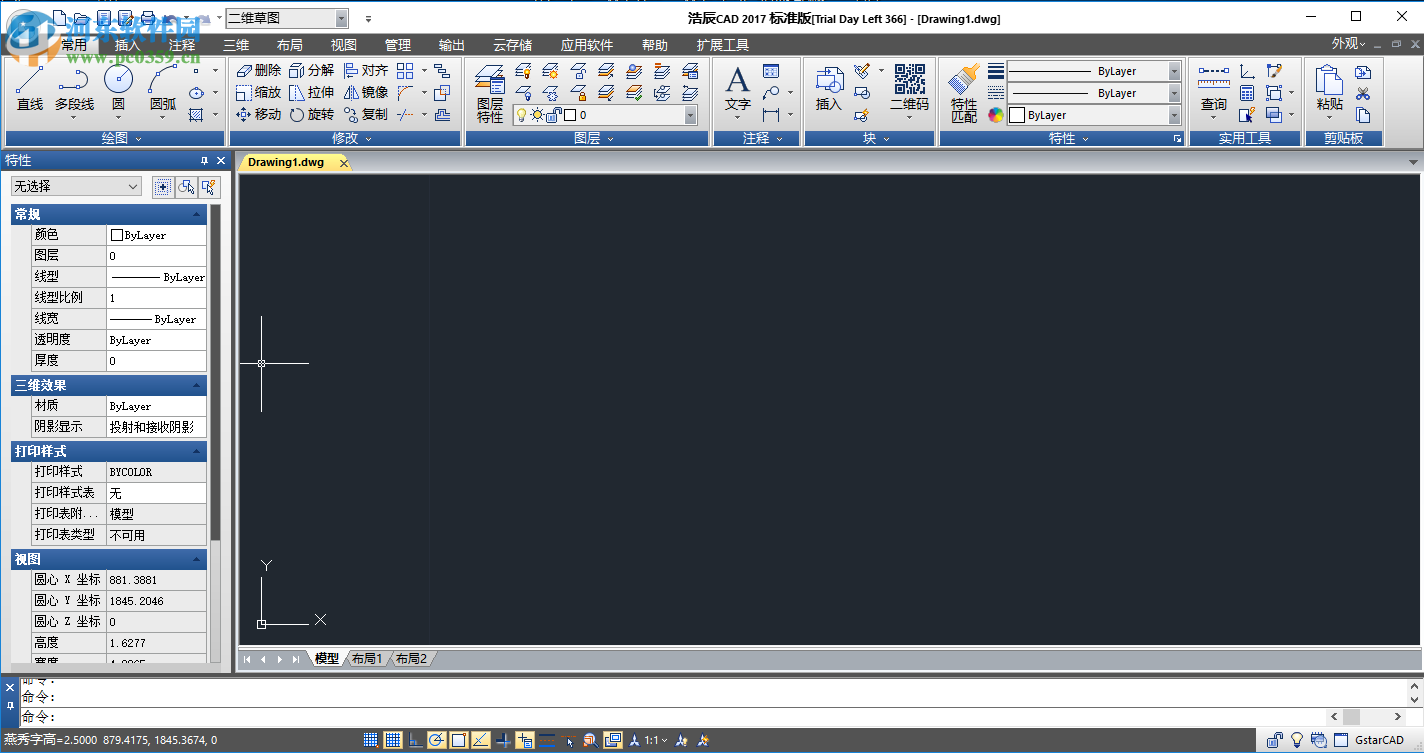The image size is (1424, 753).
Task: Toggle object snap in the status bar
Action: tap(459, 740)
